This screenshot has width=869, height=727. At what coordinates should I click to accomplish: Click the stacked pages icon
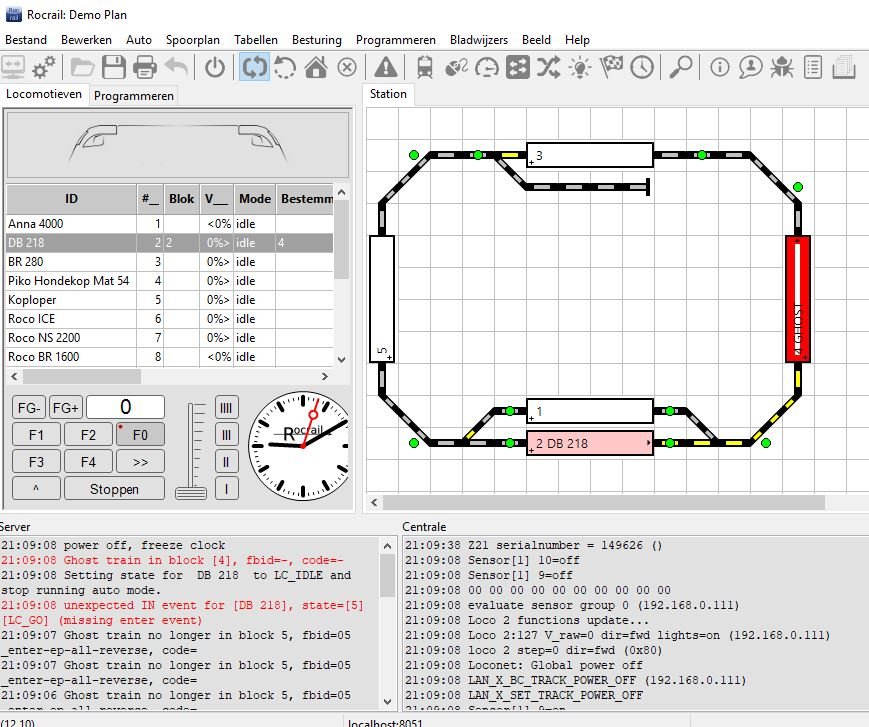click(x=844, y=68)
